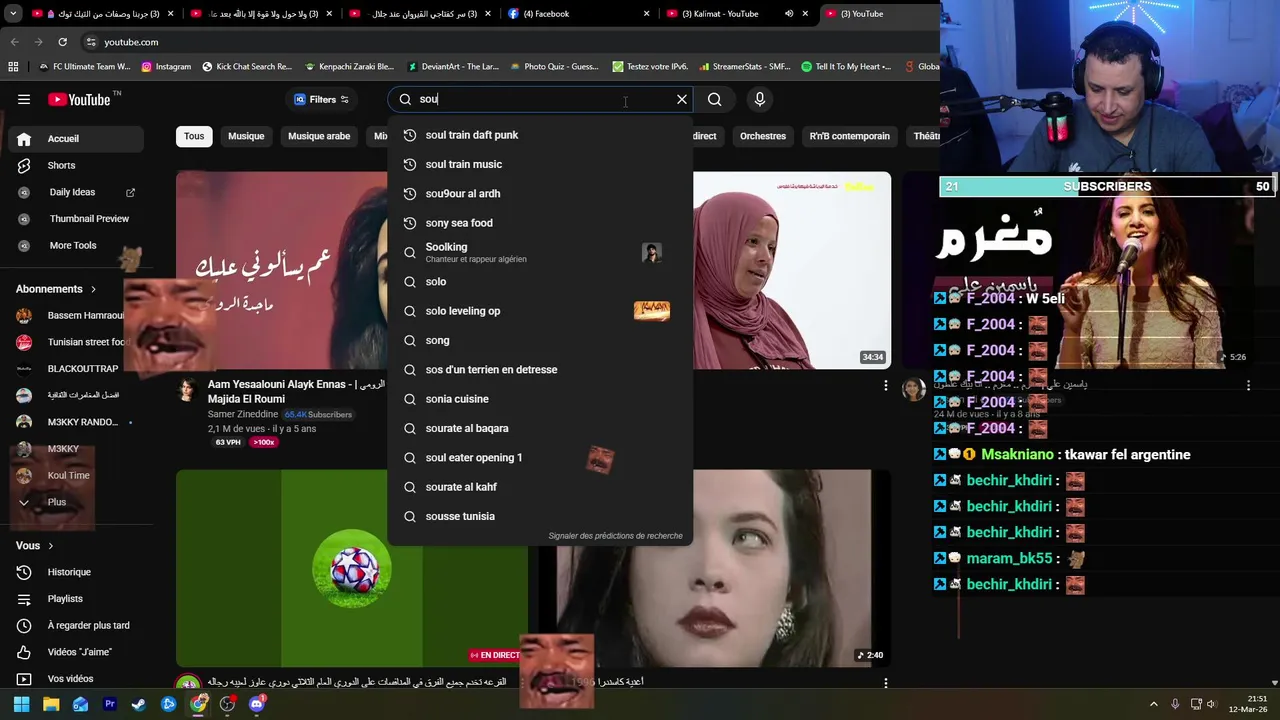Open the YouTube hamburger guide menu
The image size is (1280, 720).
(24, 99)
